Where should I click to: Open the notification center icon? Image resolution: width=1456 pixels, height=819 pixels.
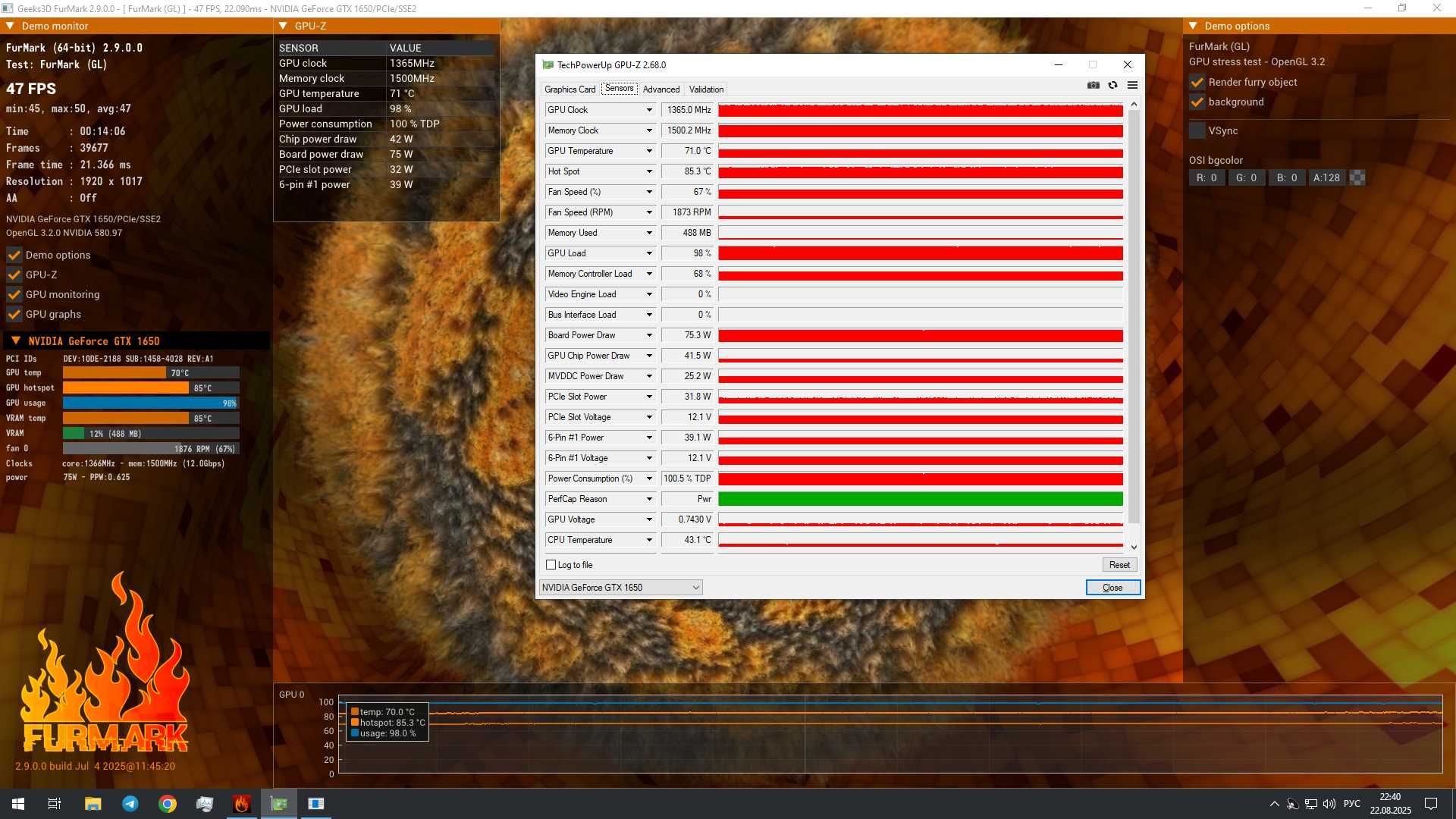[1431, 804]
